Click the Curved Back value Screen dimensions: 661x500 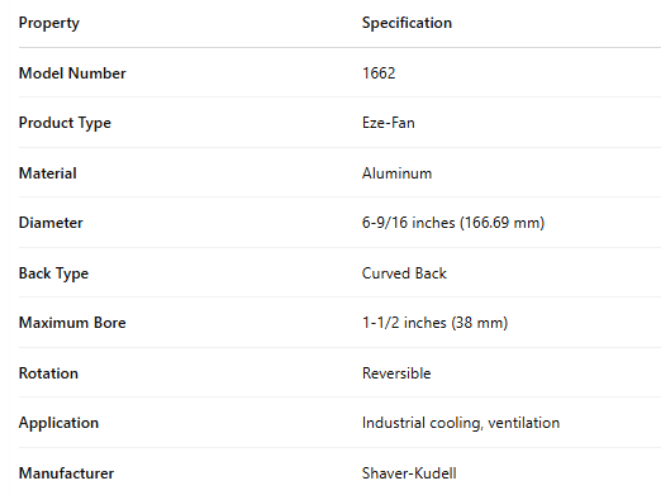(x=404, y=273)
